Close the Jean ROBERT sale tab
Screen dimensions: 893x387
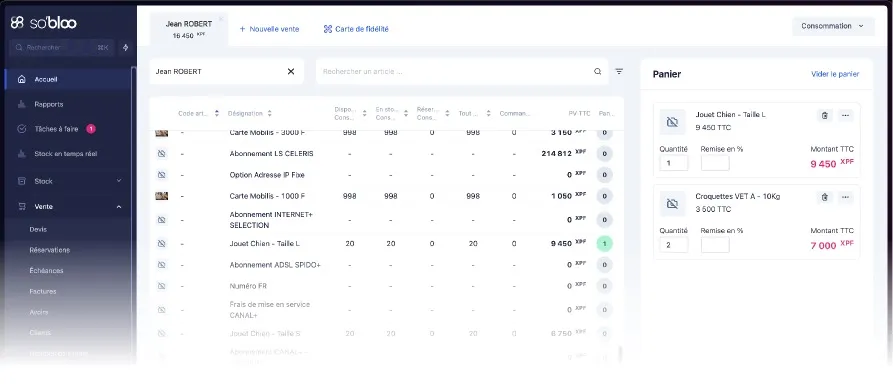coord(221,19)
